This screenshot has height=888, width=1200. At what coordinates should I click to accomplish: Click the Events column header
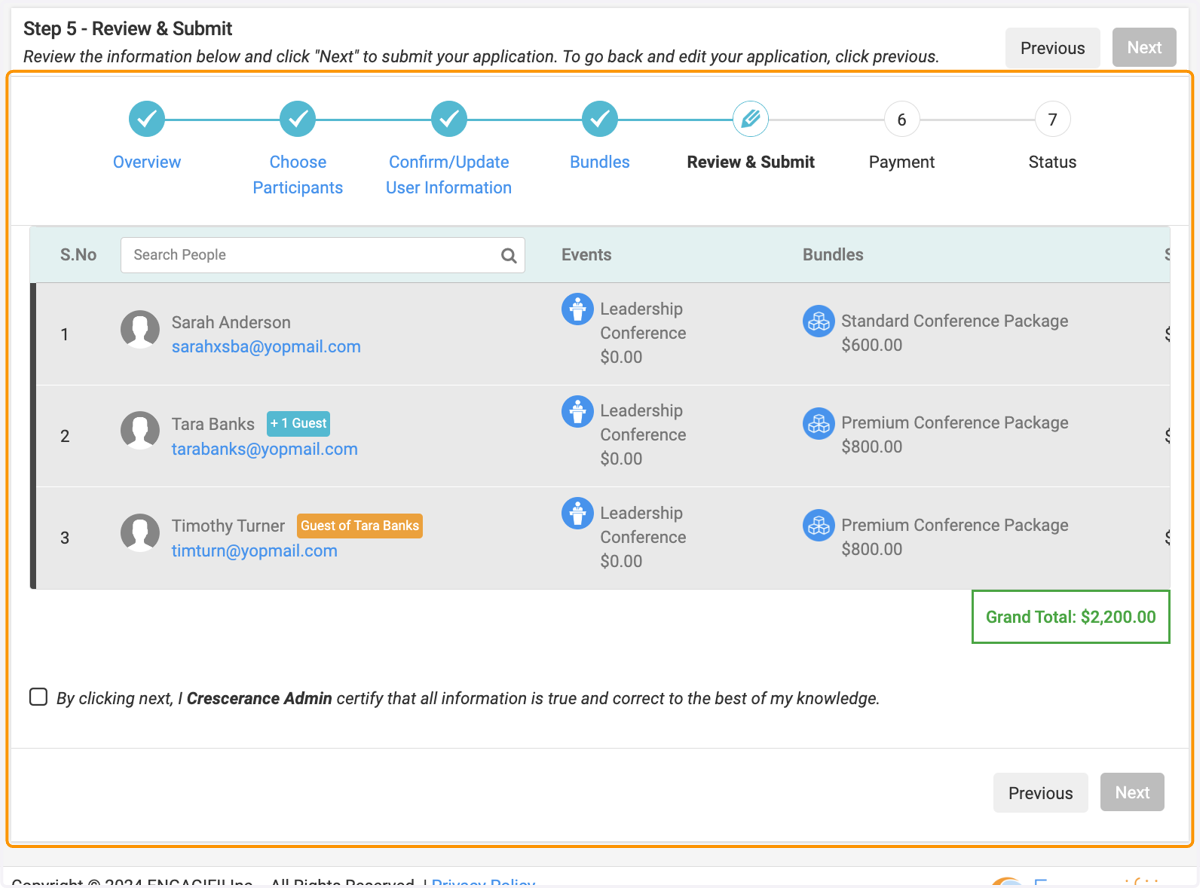pyautogui.click(x=586, y=255)
